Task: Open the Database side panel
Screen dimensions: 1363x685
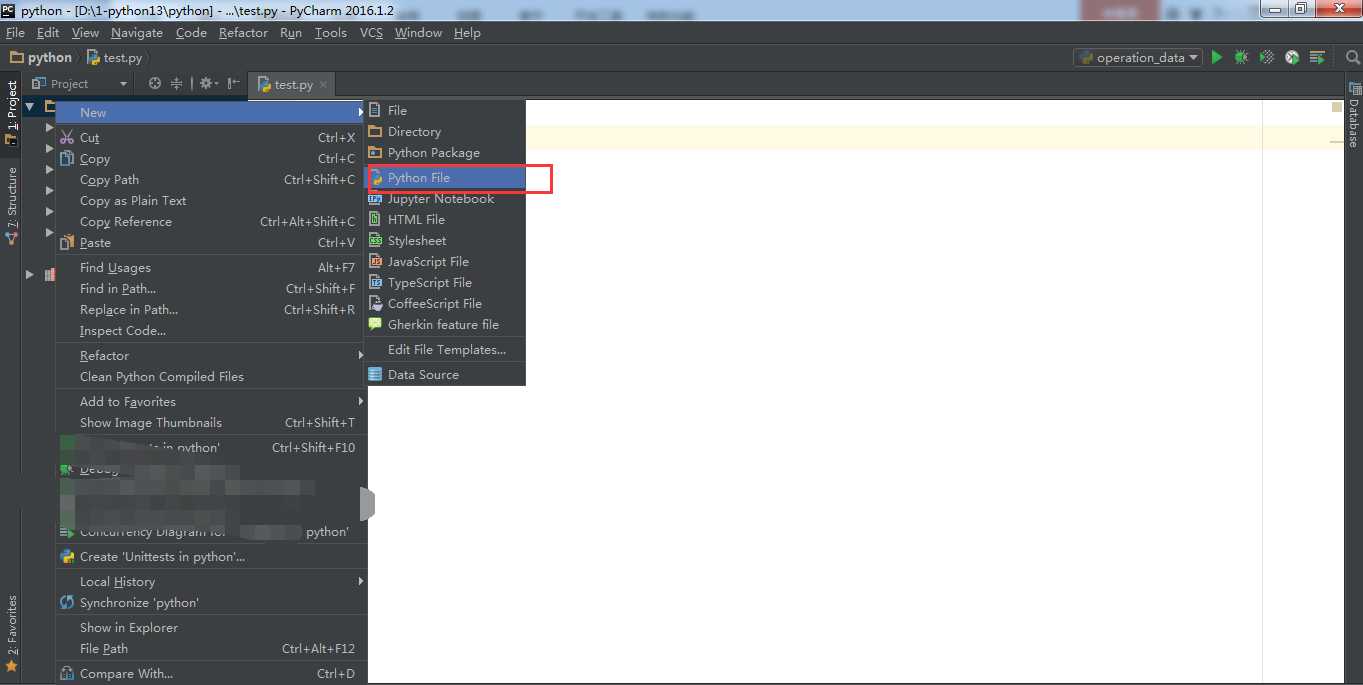Action: [x=1354, y=115]
